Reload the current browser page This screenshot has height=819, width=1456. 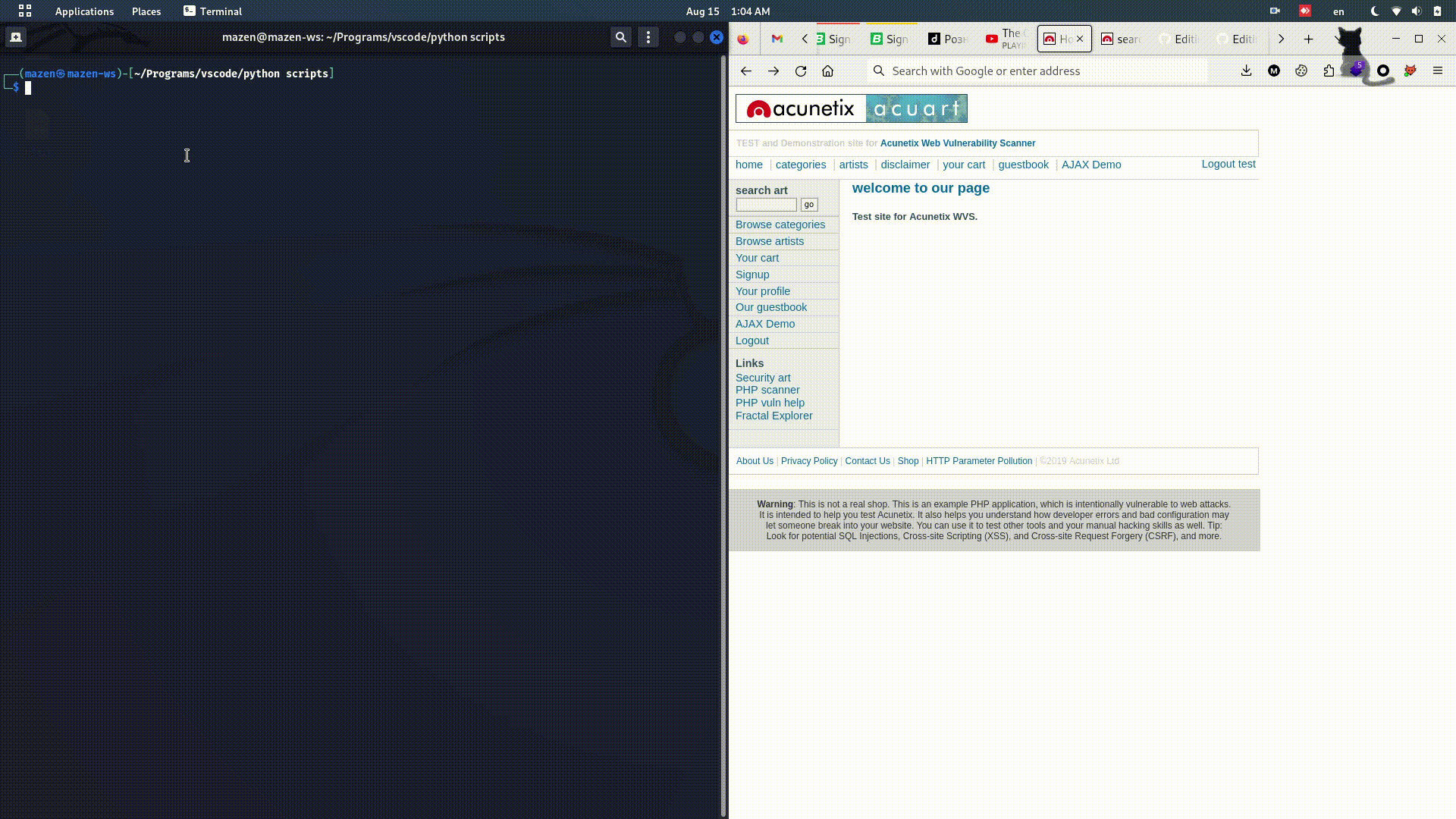click(801, 71)
